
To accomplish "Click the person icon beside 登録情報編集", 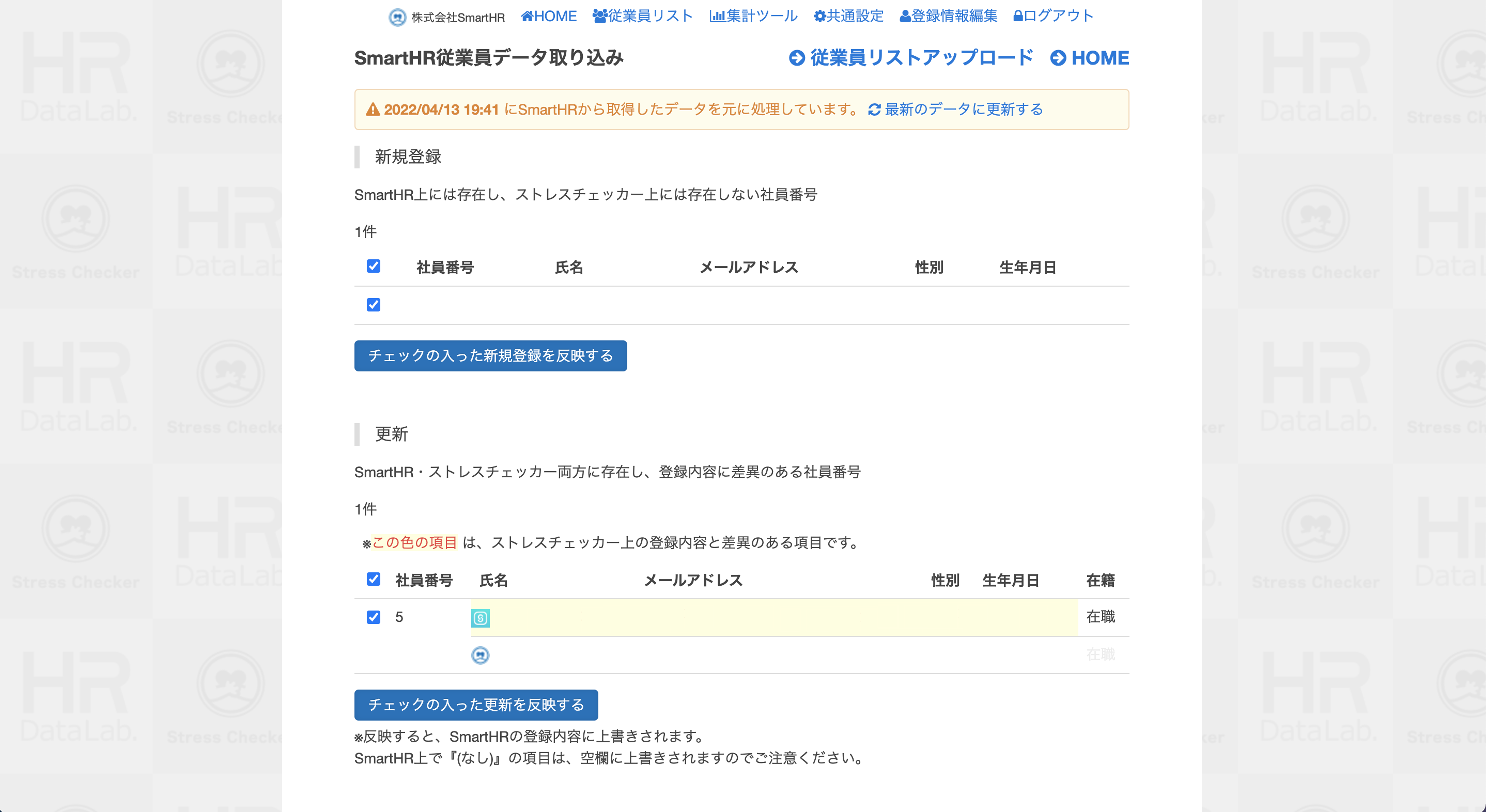I will click(x=905, y=16).
